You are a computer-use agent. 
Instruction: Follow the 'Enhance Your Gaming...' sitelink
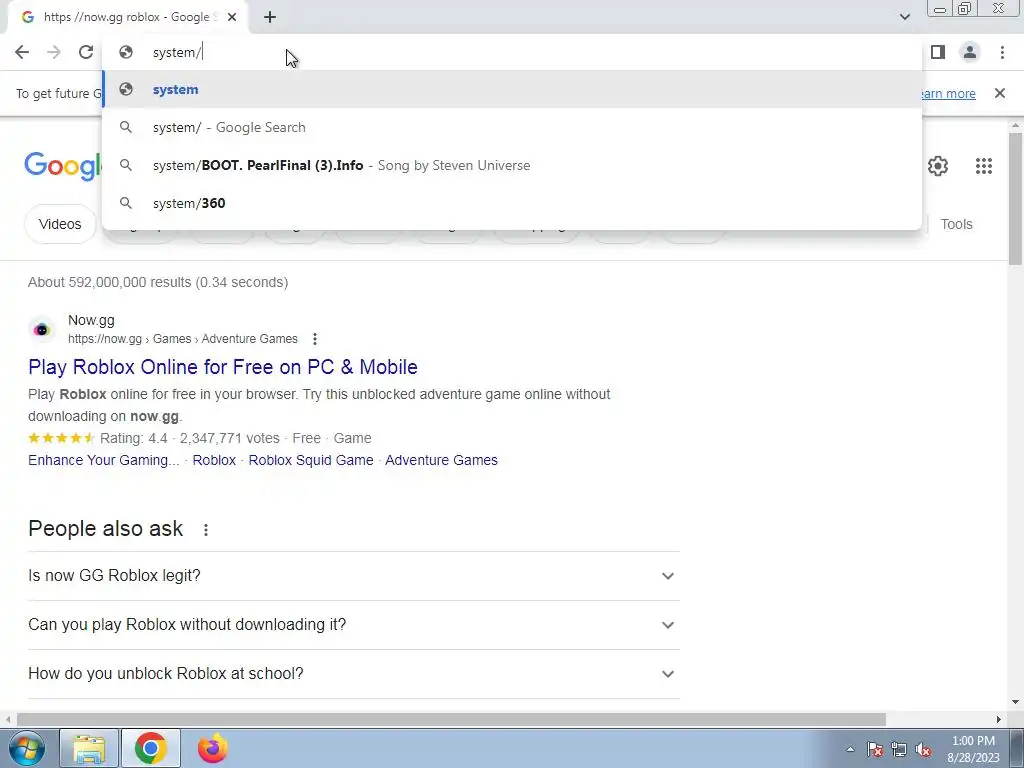[x=103, y=460]
